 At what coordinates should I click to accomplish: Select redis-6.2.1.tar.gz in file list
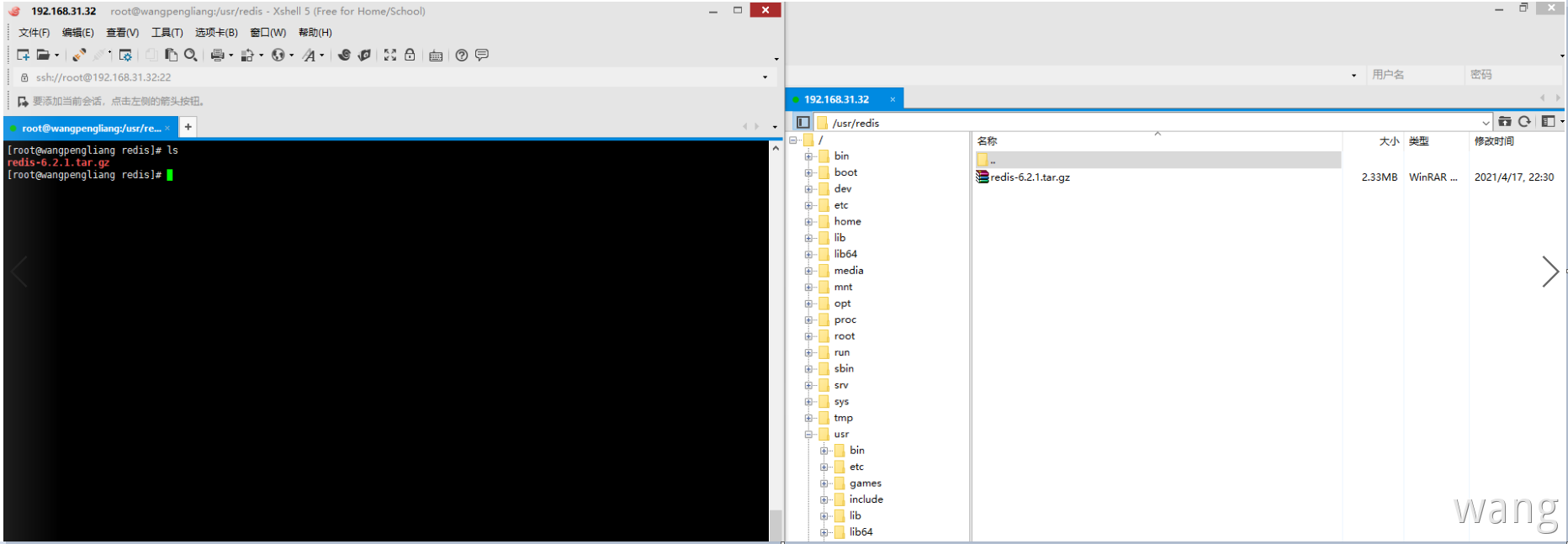[1030, 177]
